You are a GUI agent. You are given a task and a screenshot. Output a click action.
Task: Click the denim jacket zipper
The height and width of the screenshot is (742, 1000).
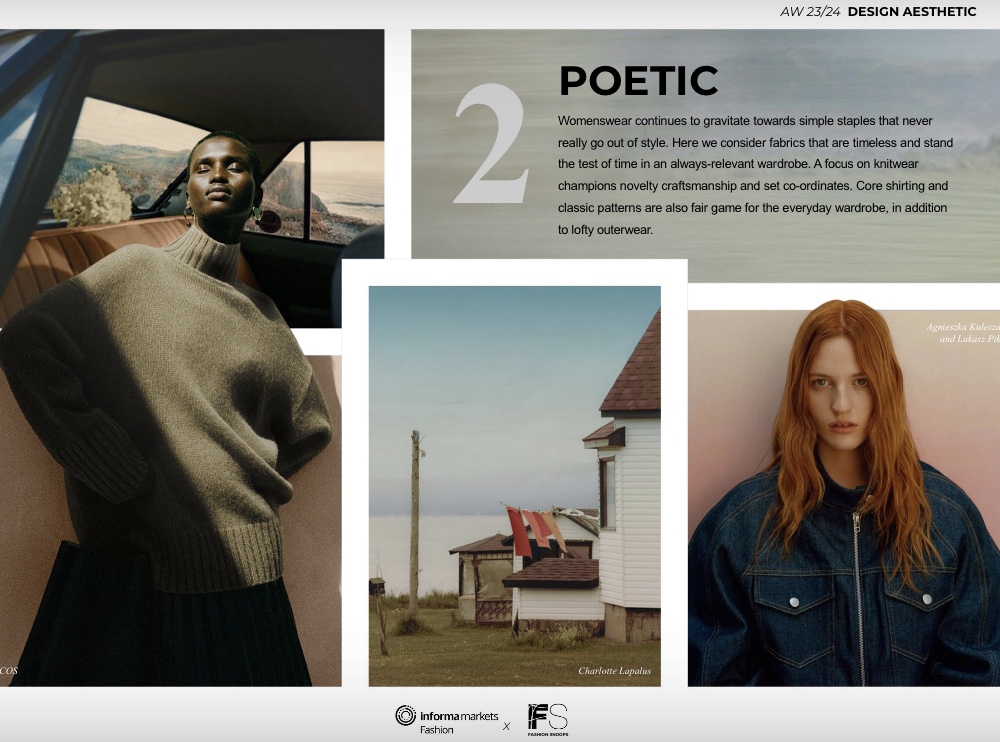[x=857, y=600]
